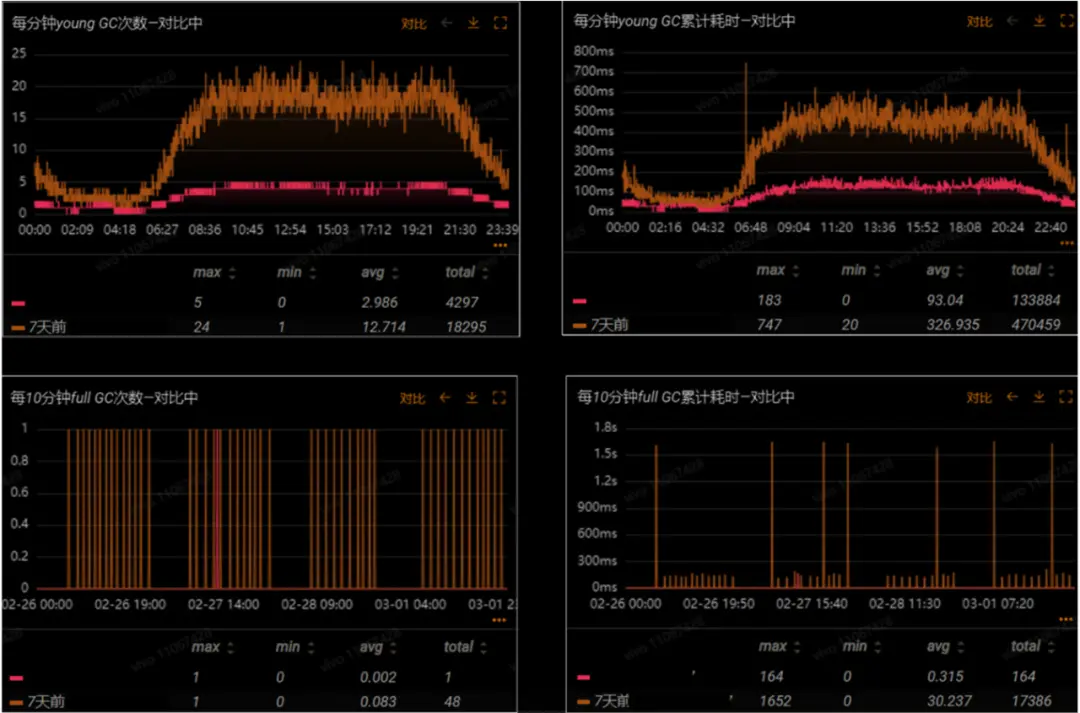1080x713 pixels.
Task: Download the full GC累计耗时 chart
Action: pos(1039,398)
